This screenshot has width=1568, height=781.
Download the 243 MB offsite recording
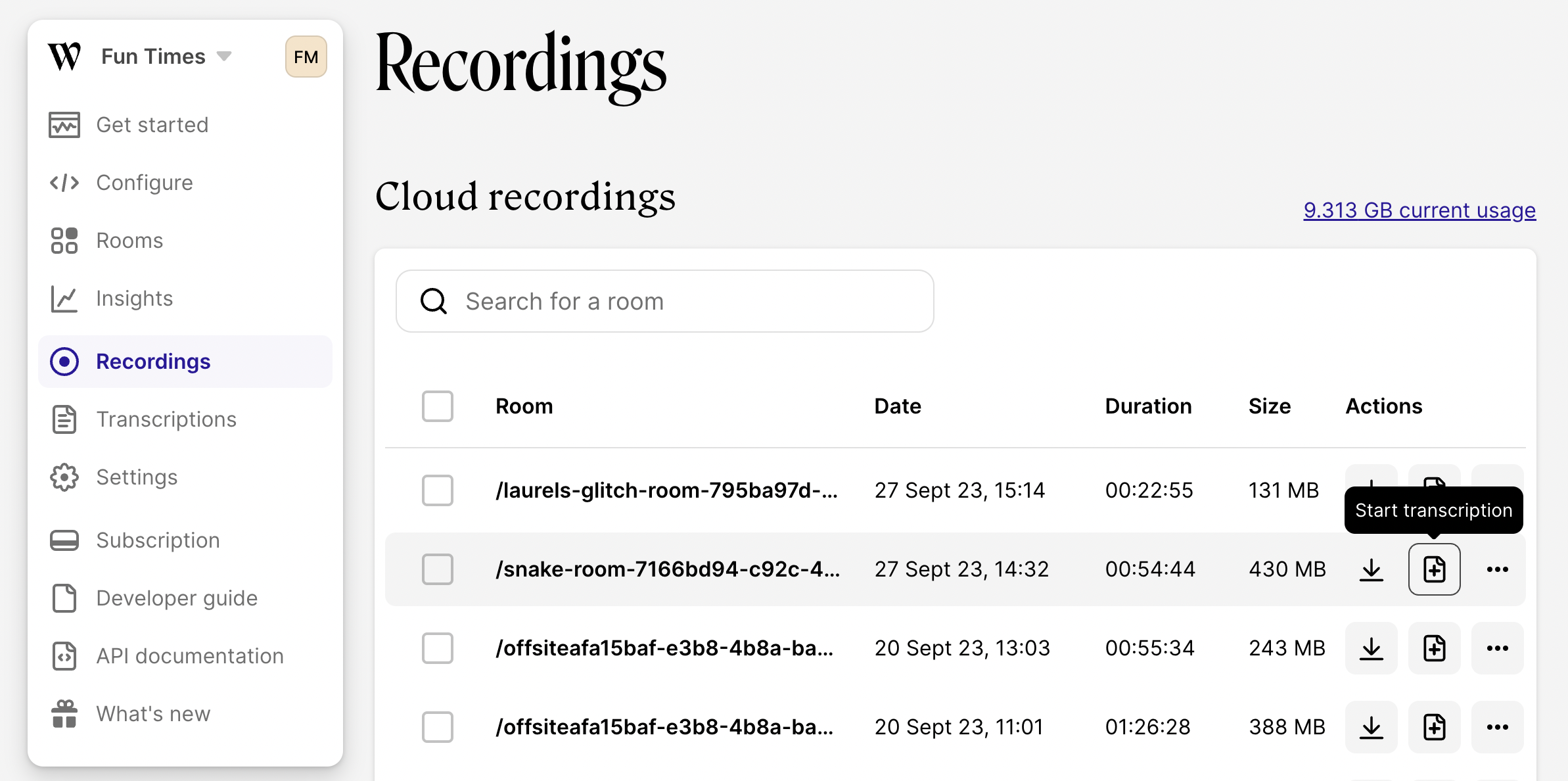point(1371,648)
